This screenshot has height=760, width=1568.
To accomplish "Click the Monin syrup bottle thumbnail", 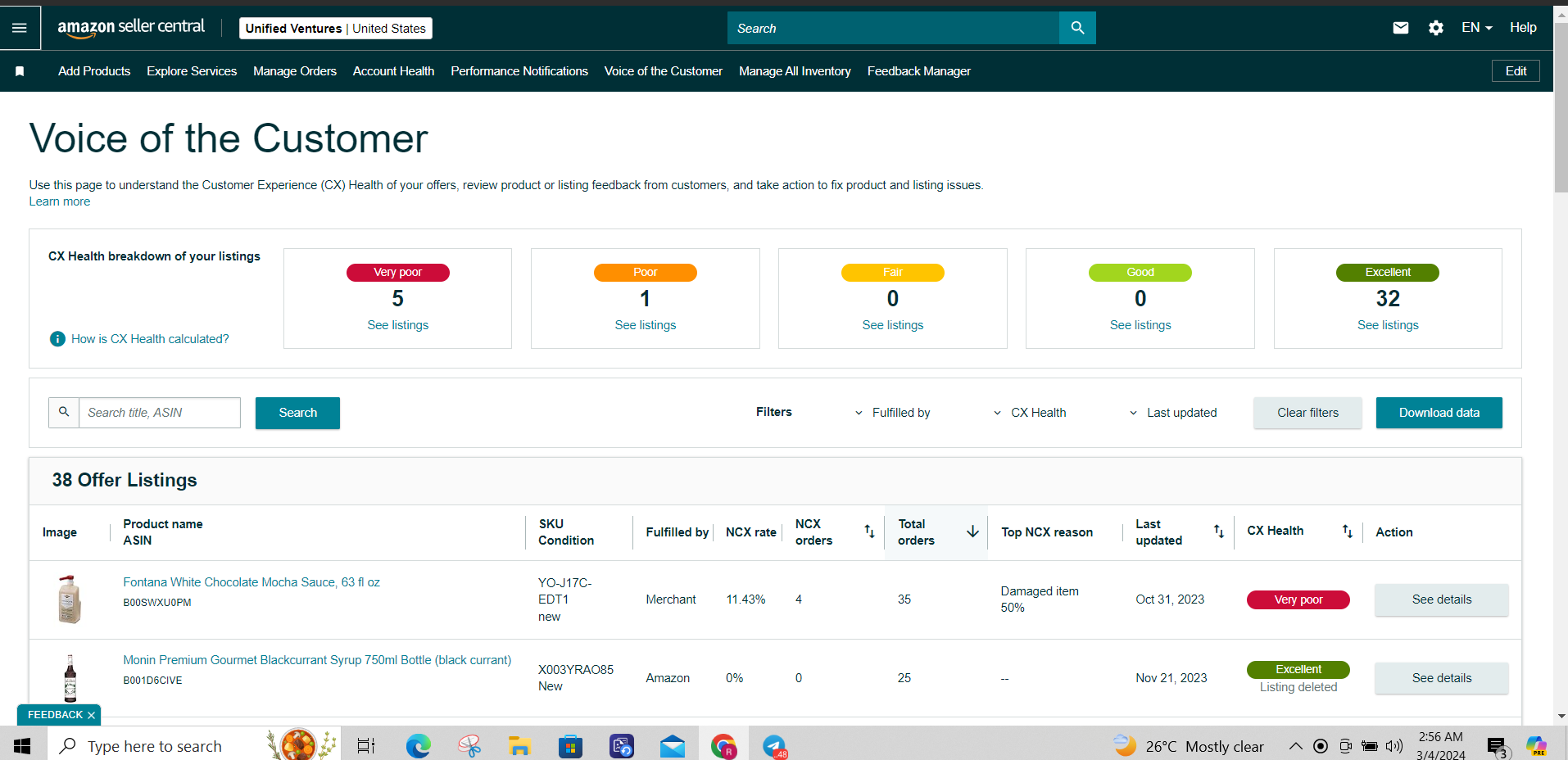I will click(x=70, y=678).
